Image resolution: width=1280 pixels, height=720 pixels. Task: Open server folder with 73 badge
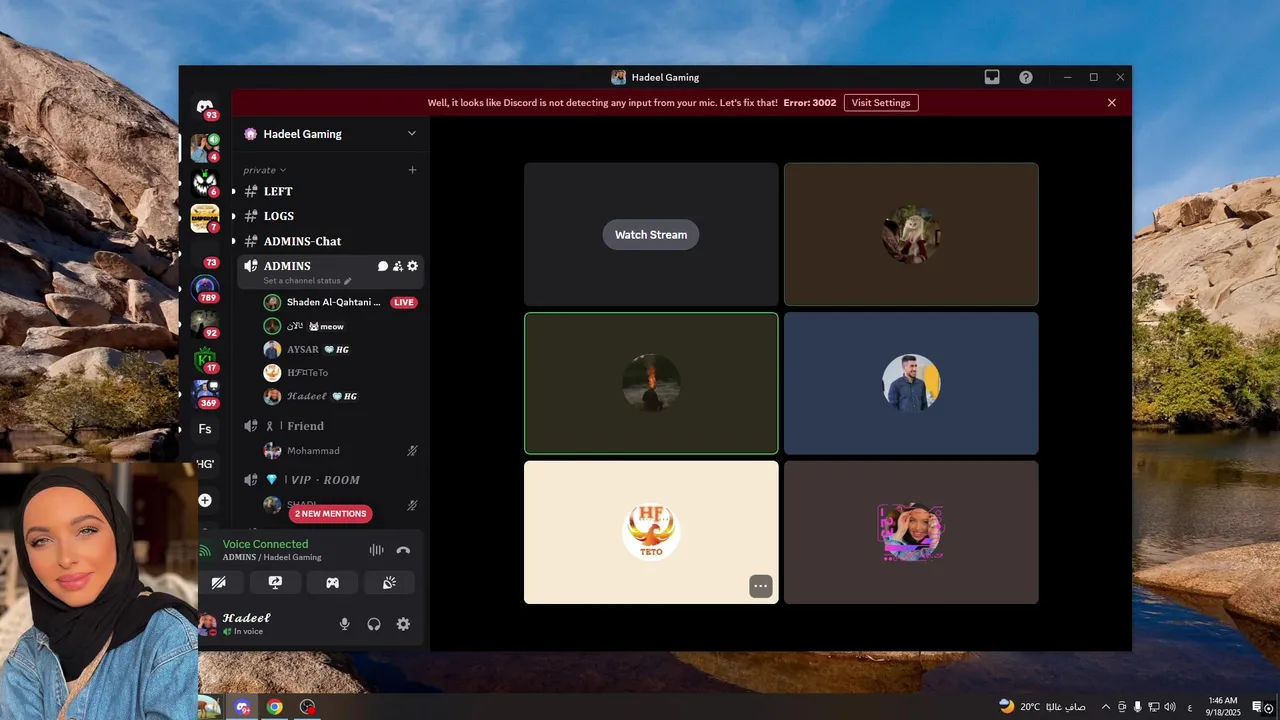(205, 257)
